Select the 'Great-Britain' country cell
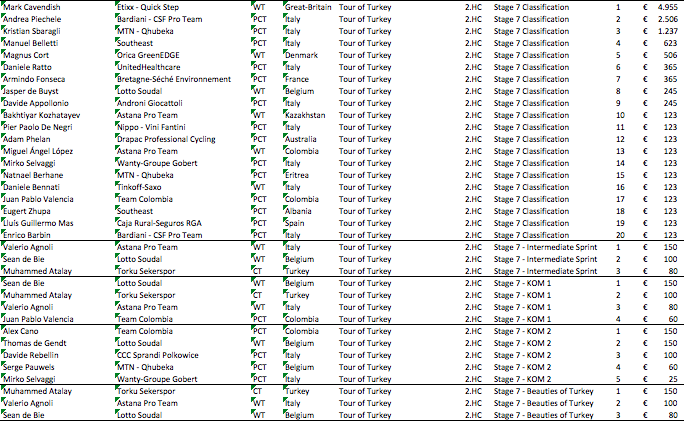The width and height of the screenshot is (684, 421). click(308, 7)
